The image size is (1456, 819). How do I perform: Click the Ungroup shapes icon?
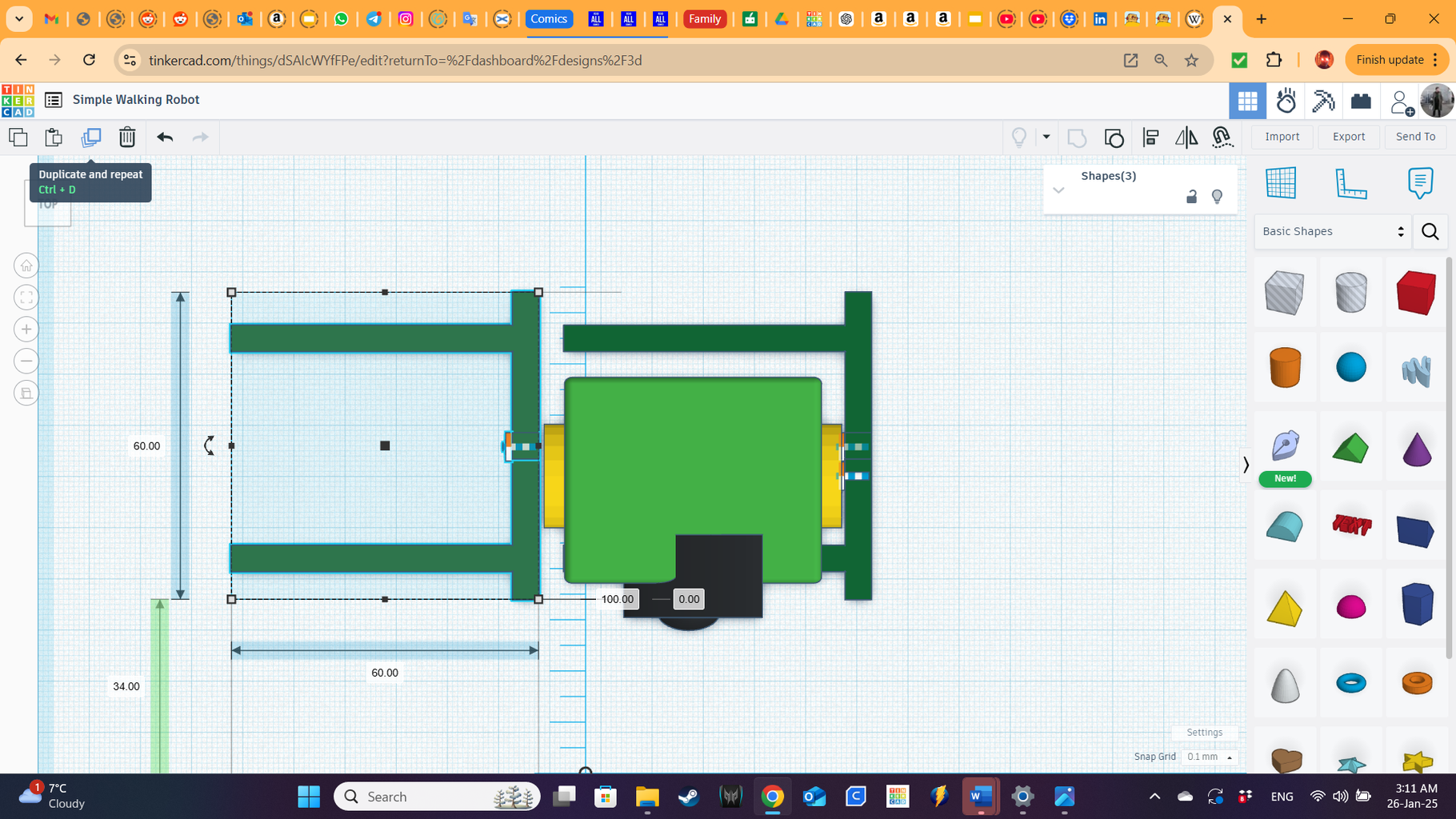pos(1114,138)
